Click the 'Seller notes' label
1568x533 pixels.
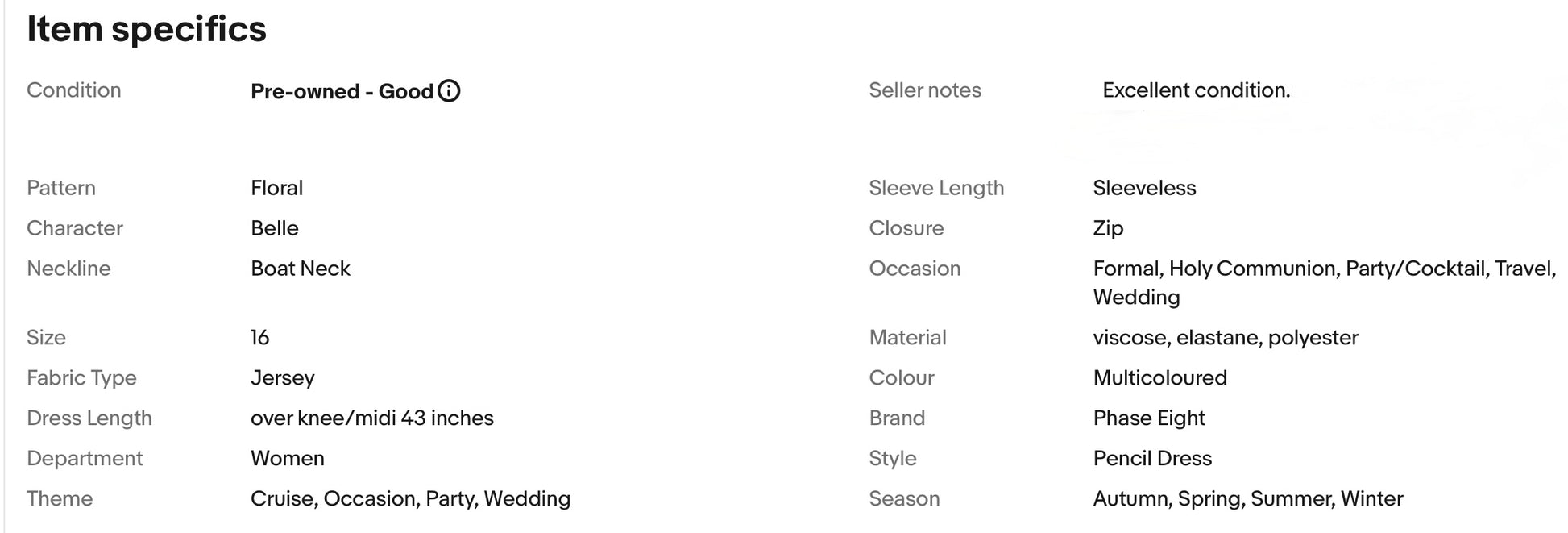[924, 90]
